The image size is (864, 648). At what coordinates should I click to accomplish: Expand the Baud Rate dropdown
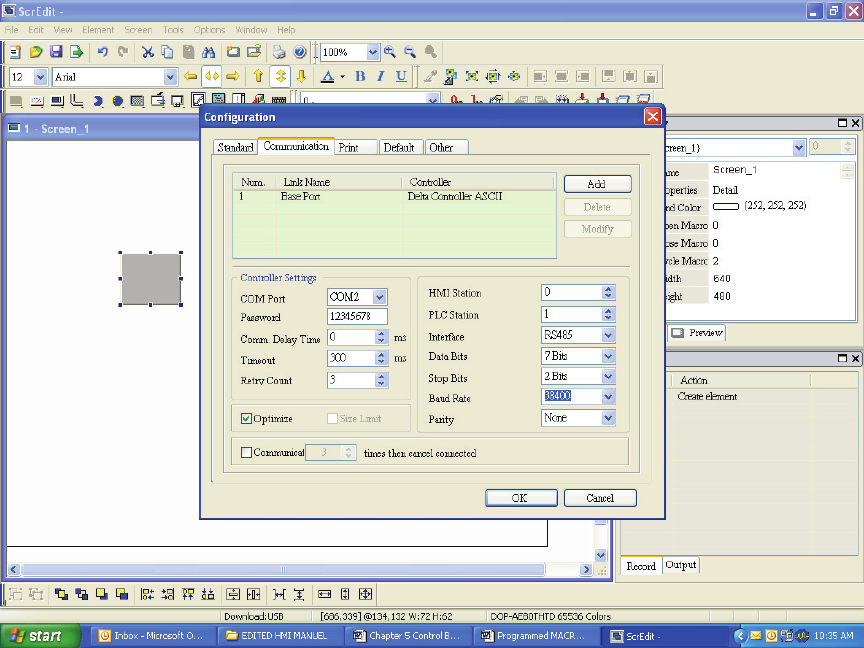point(608,397)
